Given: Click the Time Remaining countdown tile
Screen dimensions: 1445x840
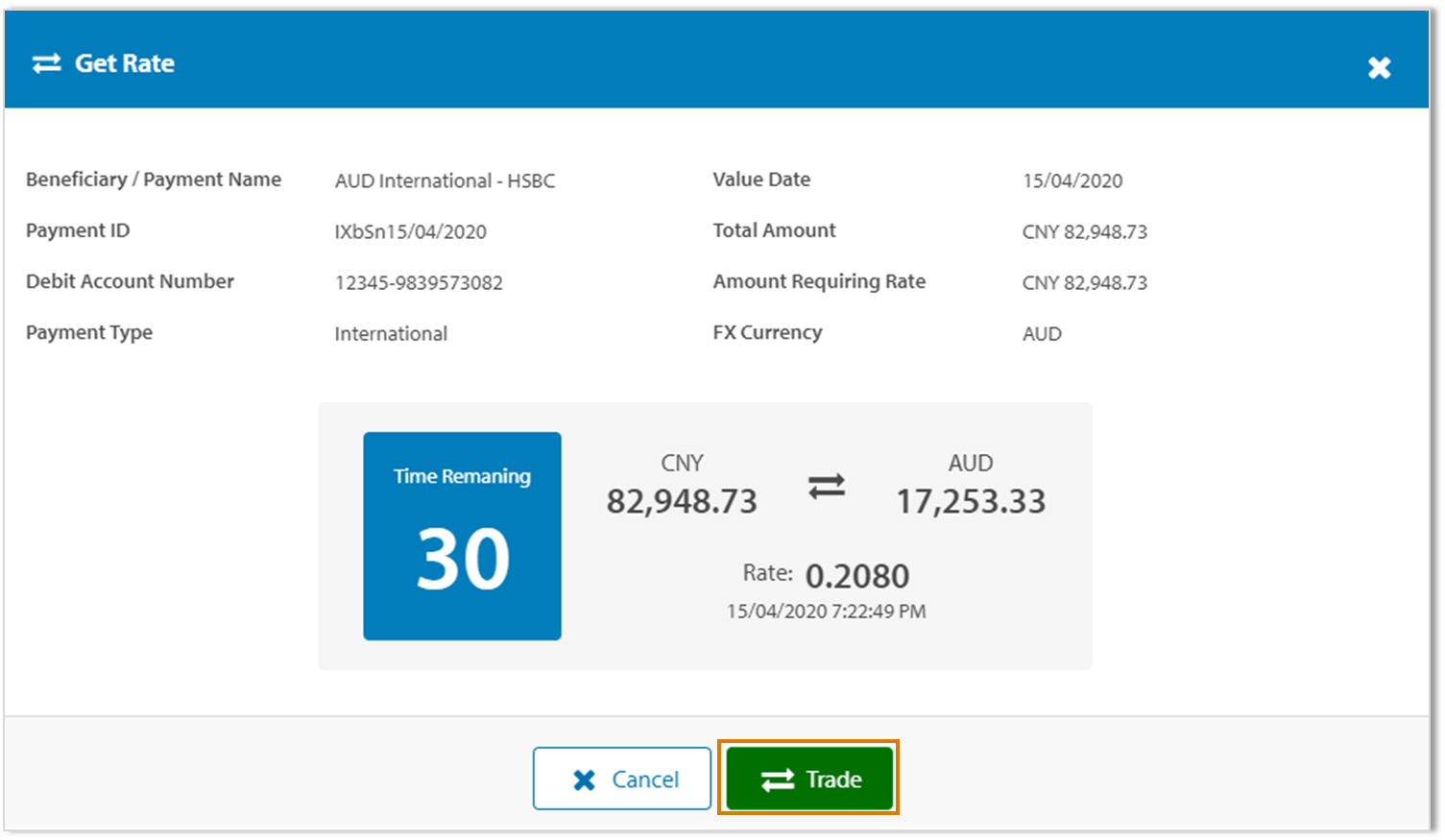Looking at the screenshot, I should (462, 535).
